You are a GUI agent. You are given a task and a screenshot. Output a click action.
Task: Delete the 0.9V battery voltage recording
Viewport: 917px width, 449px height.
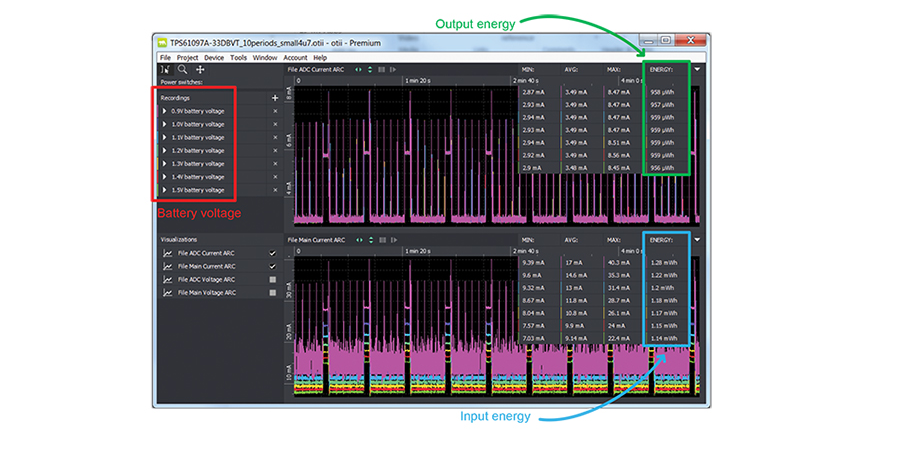tap(275, 111)
